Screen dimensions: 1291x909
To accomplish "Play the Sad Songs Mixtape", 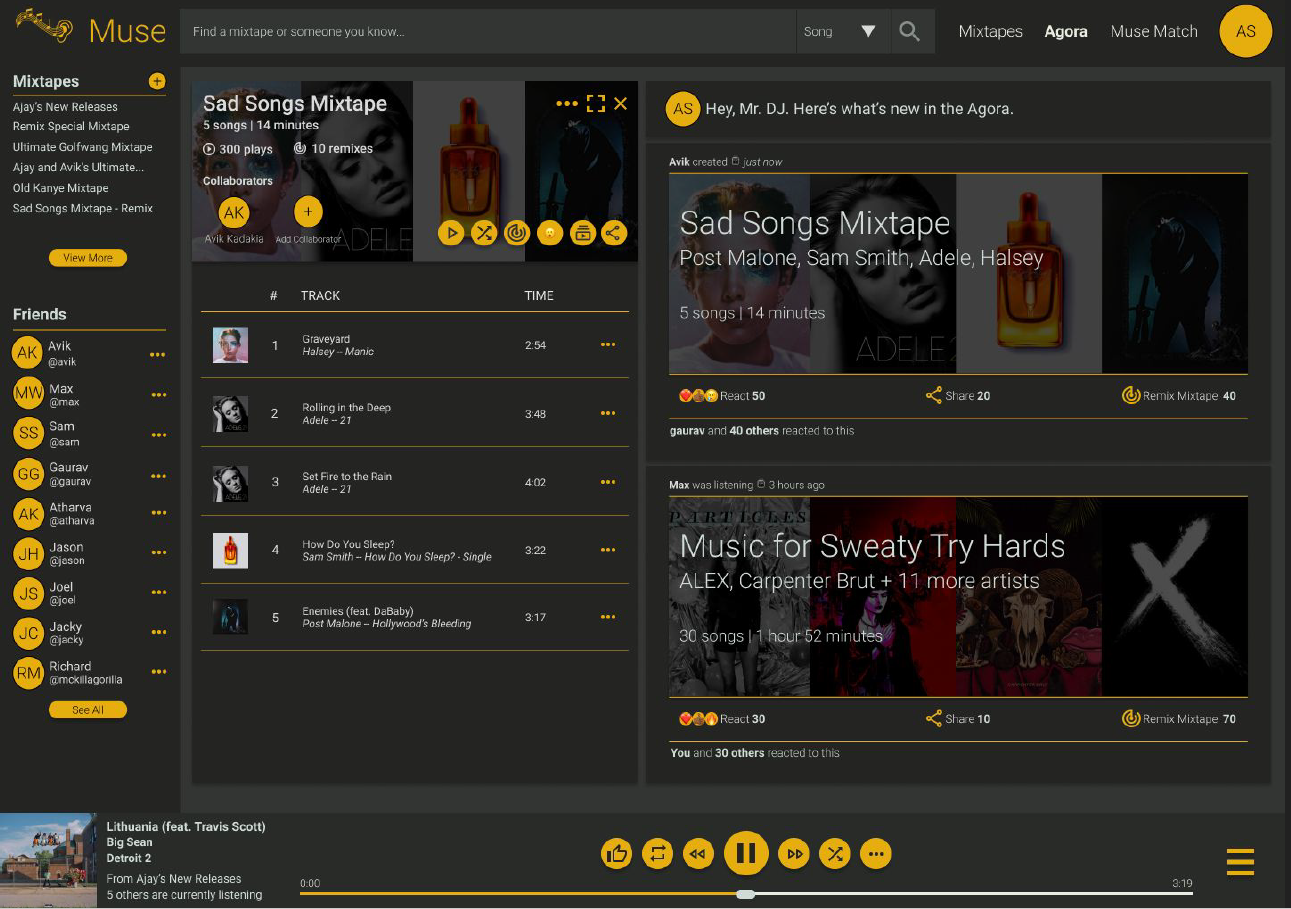I will tap(451, 233).
